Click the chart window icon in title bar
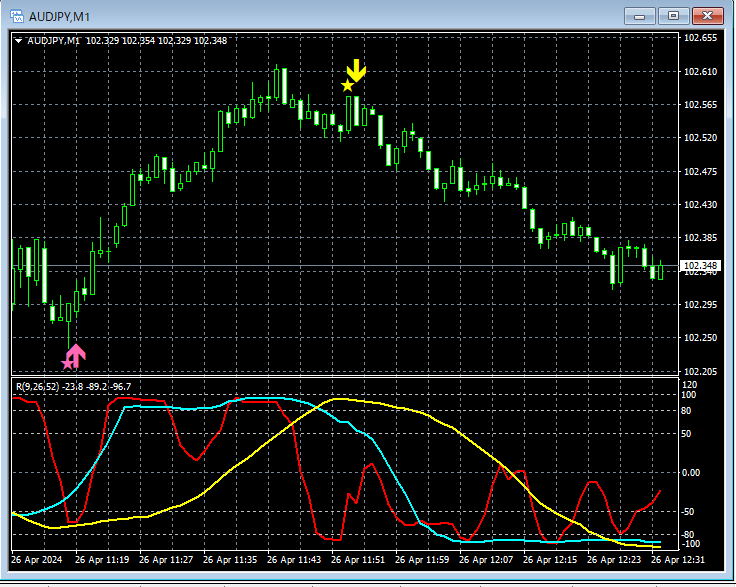The width and height of the screenshot is (736, 587). pos(16,15)
